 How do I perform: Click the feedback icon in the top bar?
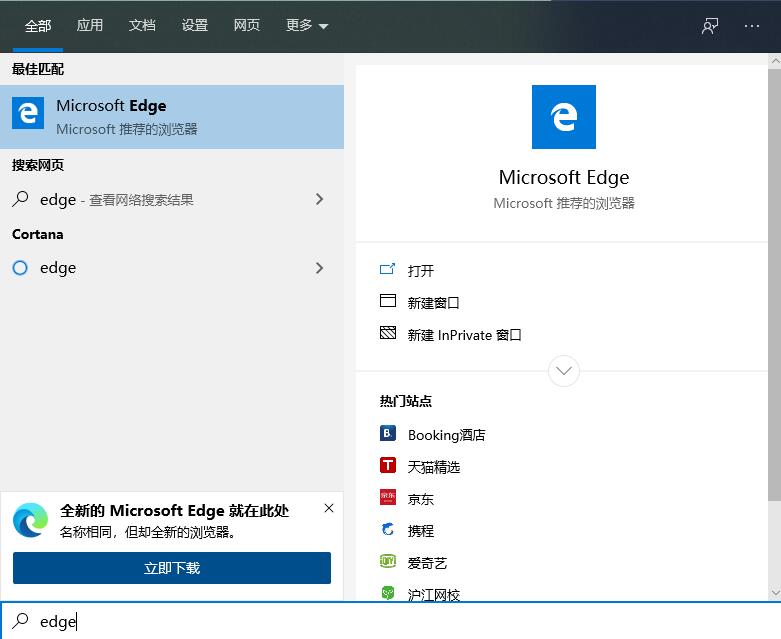(710, 26)
